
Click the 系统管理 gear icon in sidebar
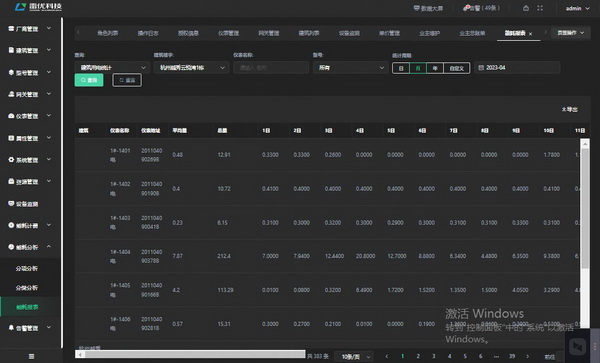tap(11, 160)
